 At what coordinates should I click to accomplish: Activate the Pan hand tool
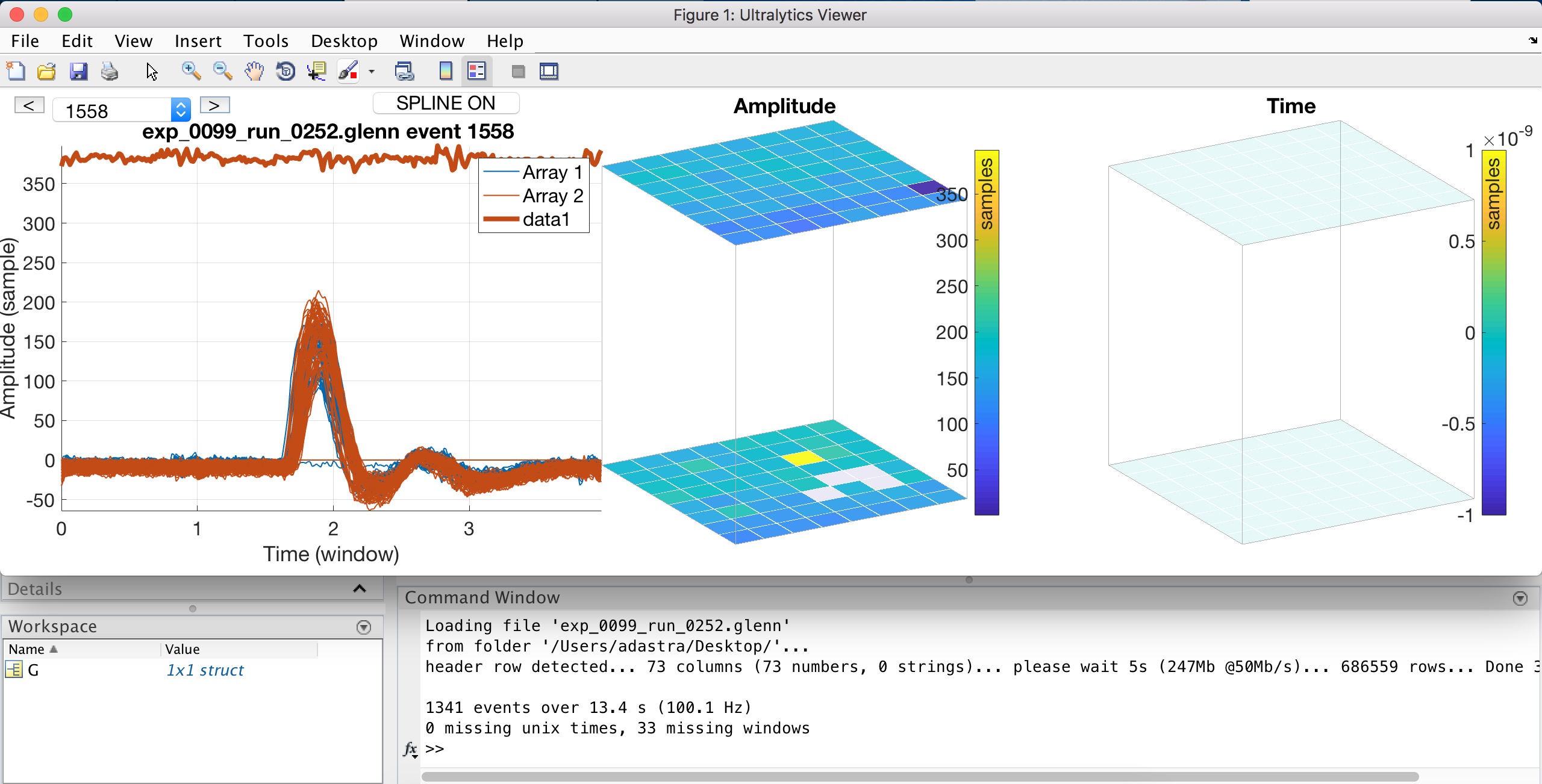pos(254,71)
